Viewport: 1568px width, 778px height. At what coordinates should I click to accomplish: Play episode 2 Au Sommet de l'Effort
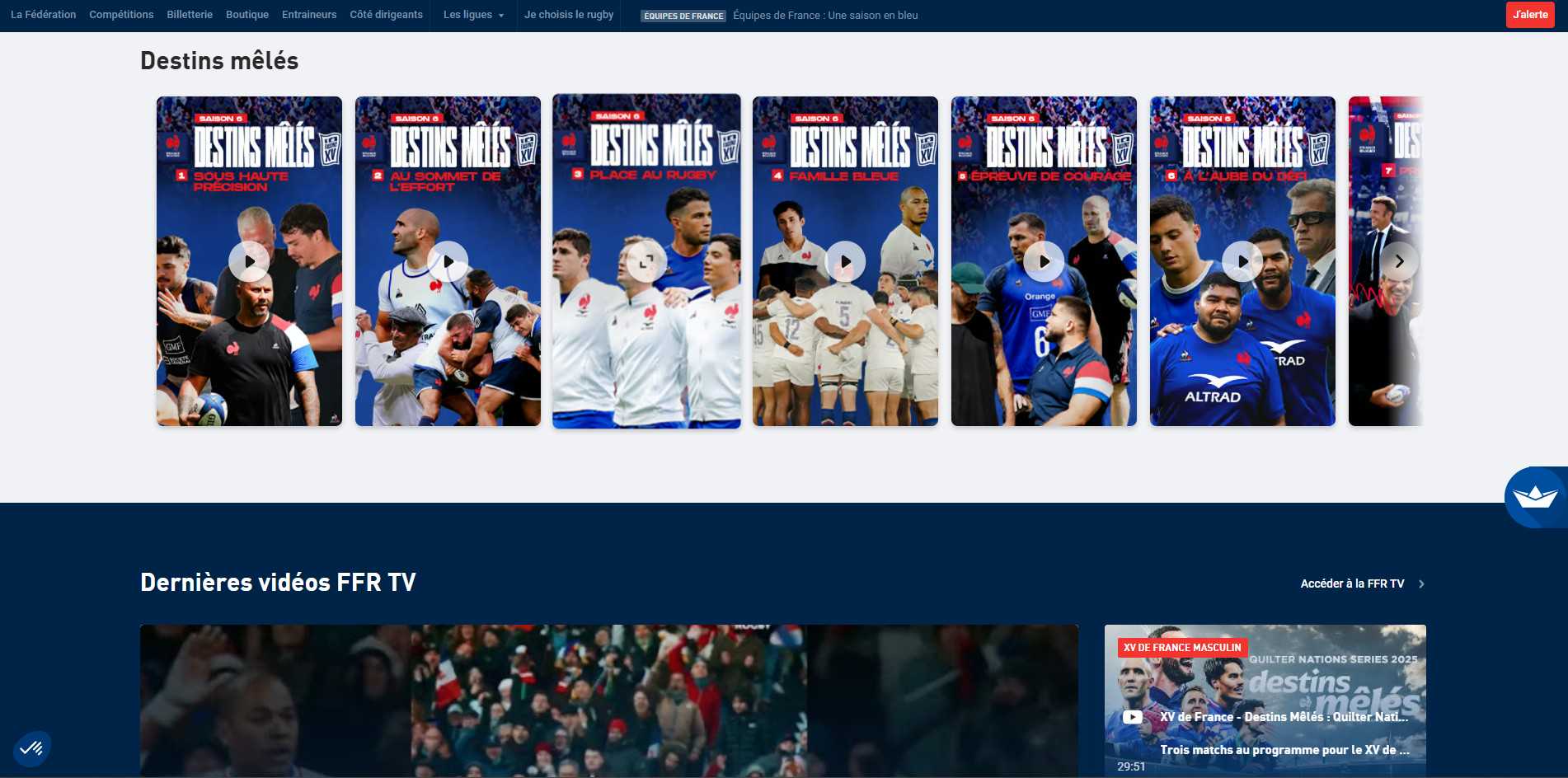point(448,261)
